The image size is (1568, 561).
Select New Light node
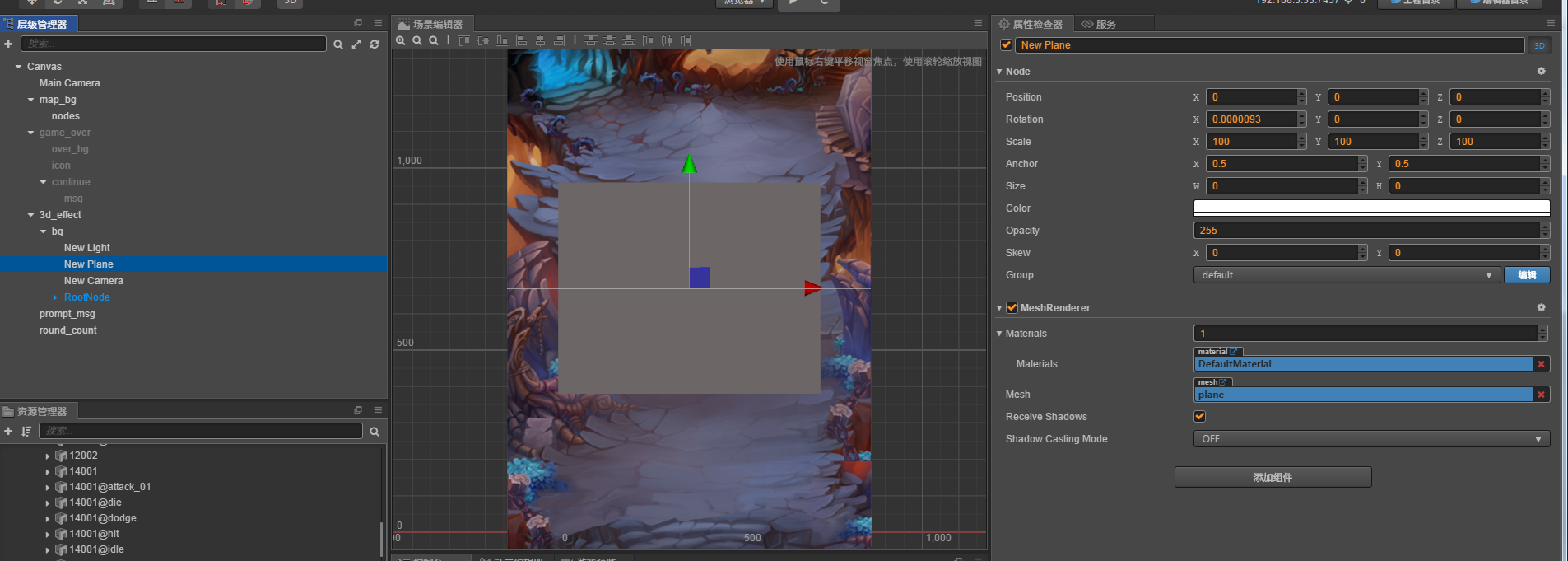pos(87,248)
